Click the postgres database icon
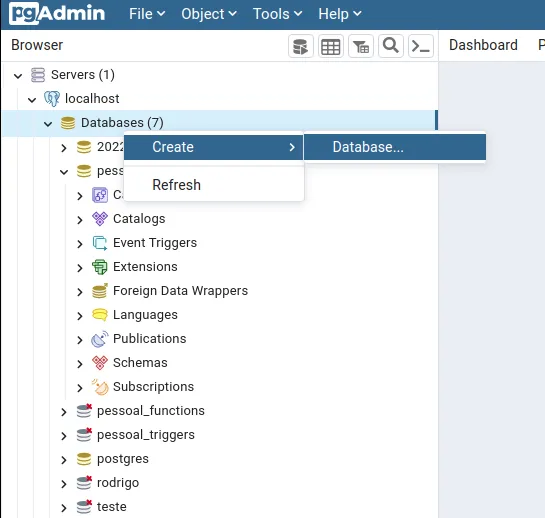545x518 pixels. pyautogui.click(x=84, y=459)
